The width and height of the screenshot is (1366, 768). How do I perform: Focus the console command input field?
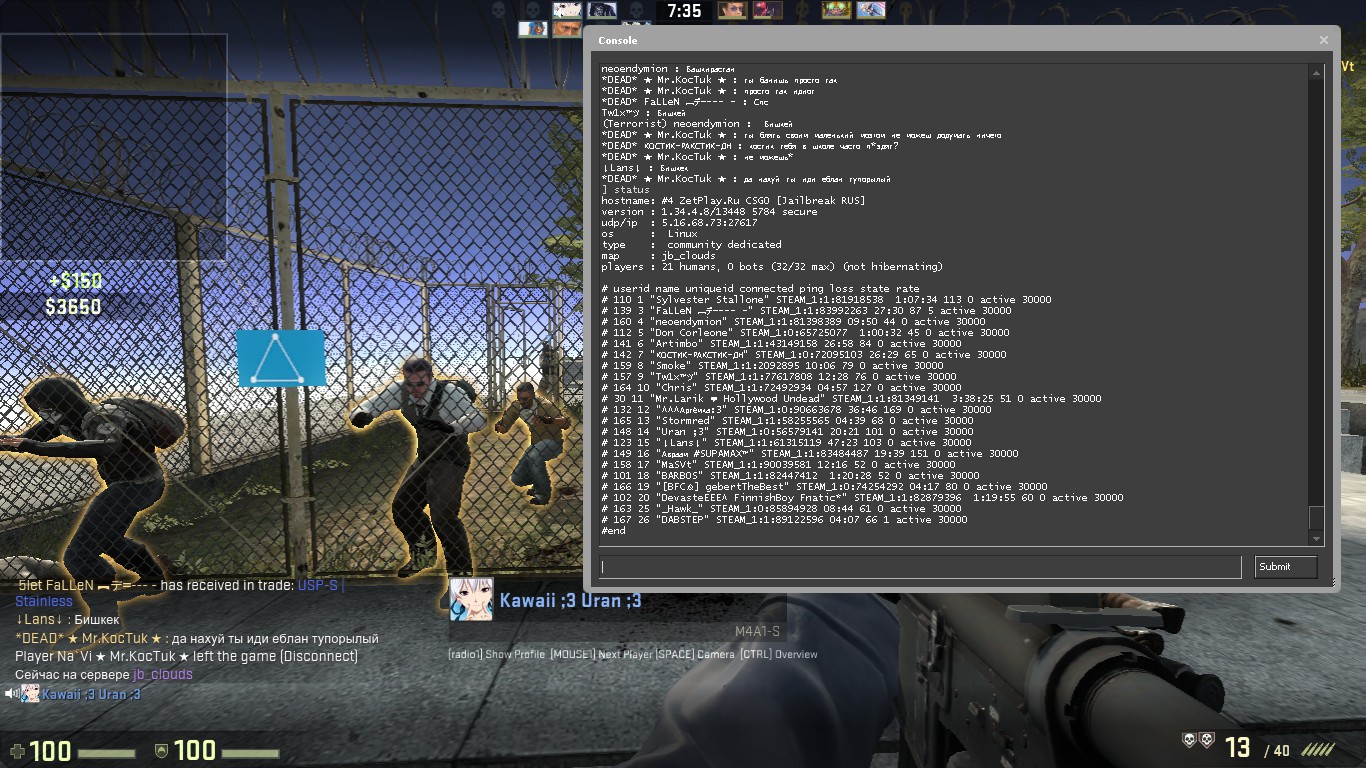click(919, 567)
